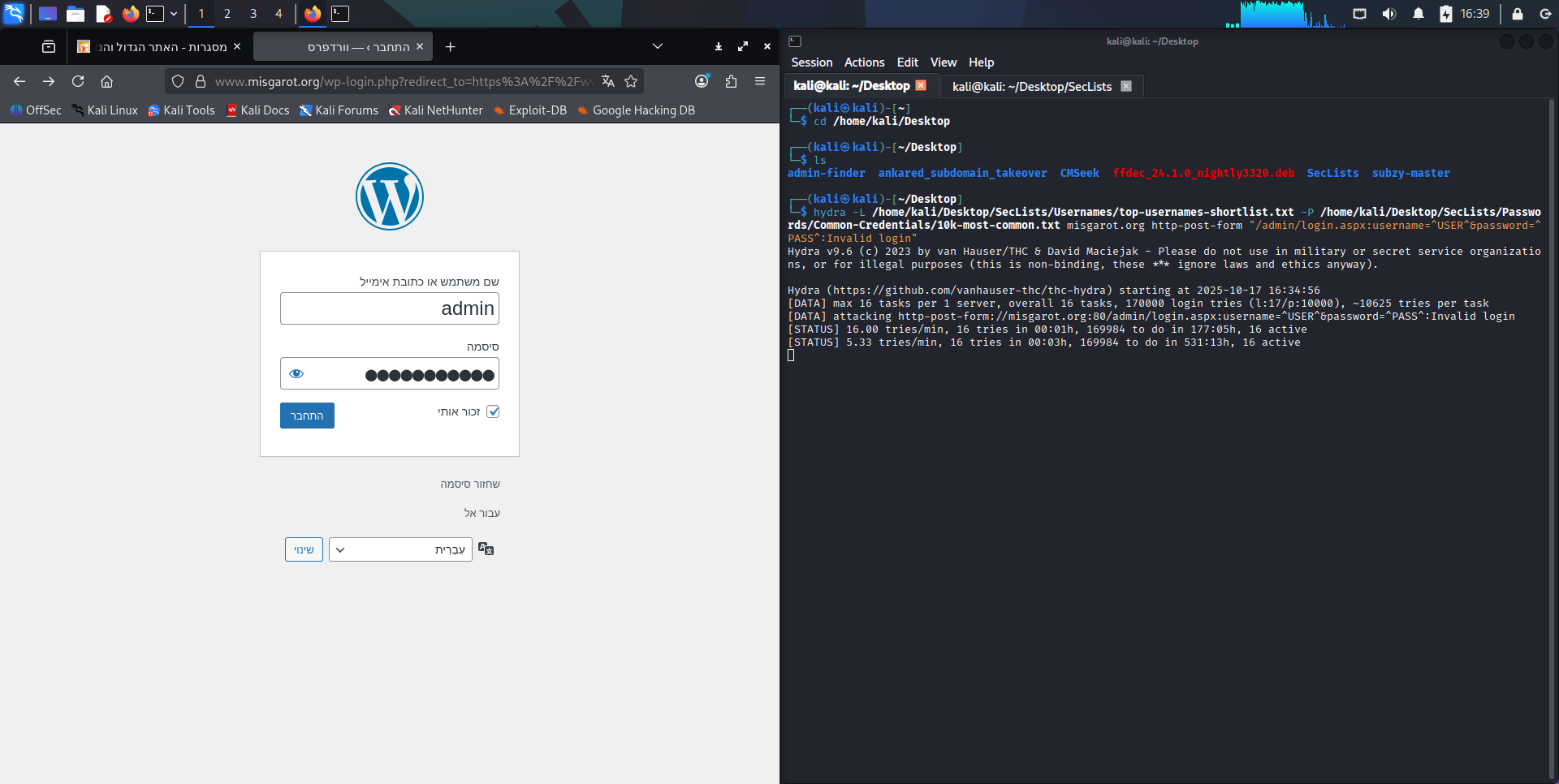Click the power manager battery icon
1559x784 pixels.
[1446, 14]
